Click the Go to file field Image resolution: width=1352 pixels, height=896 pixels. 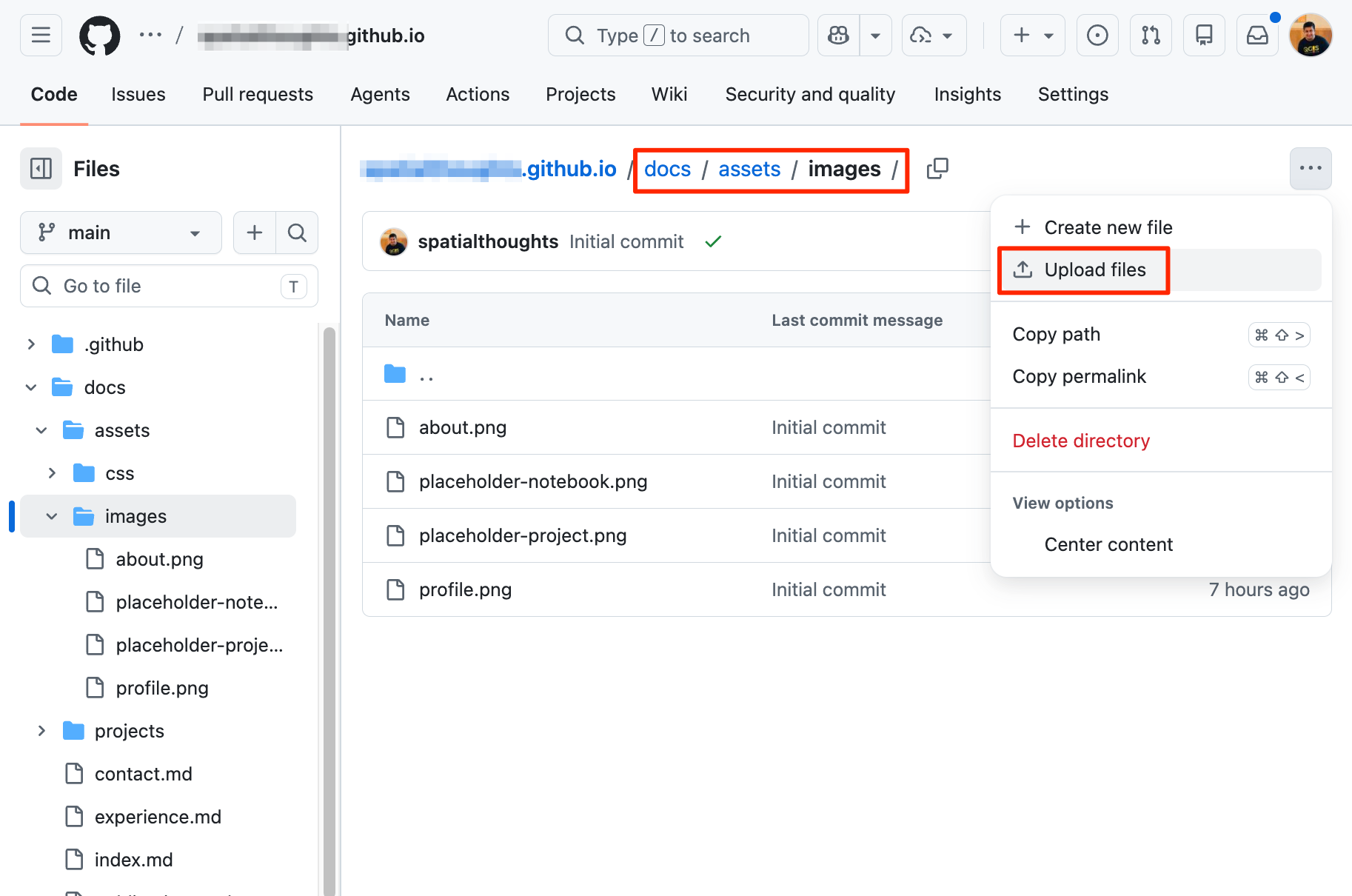(x=169, y=286)
